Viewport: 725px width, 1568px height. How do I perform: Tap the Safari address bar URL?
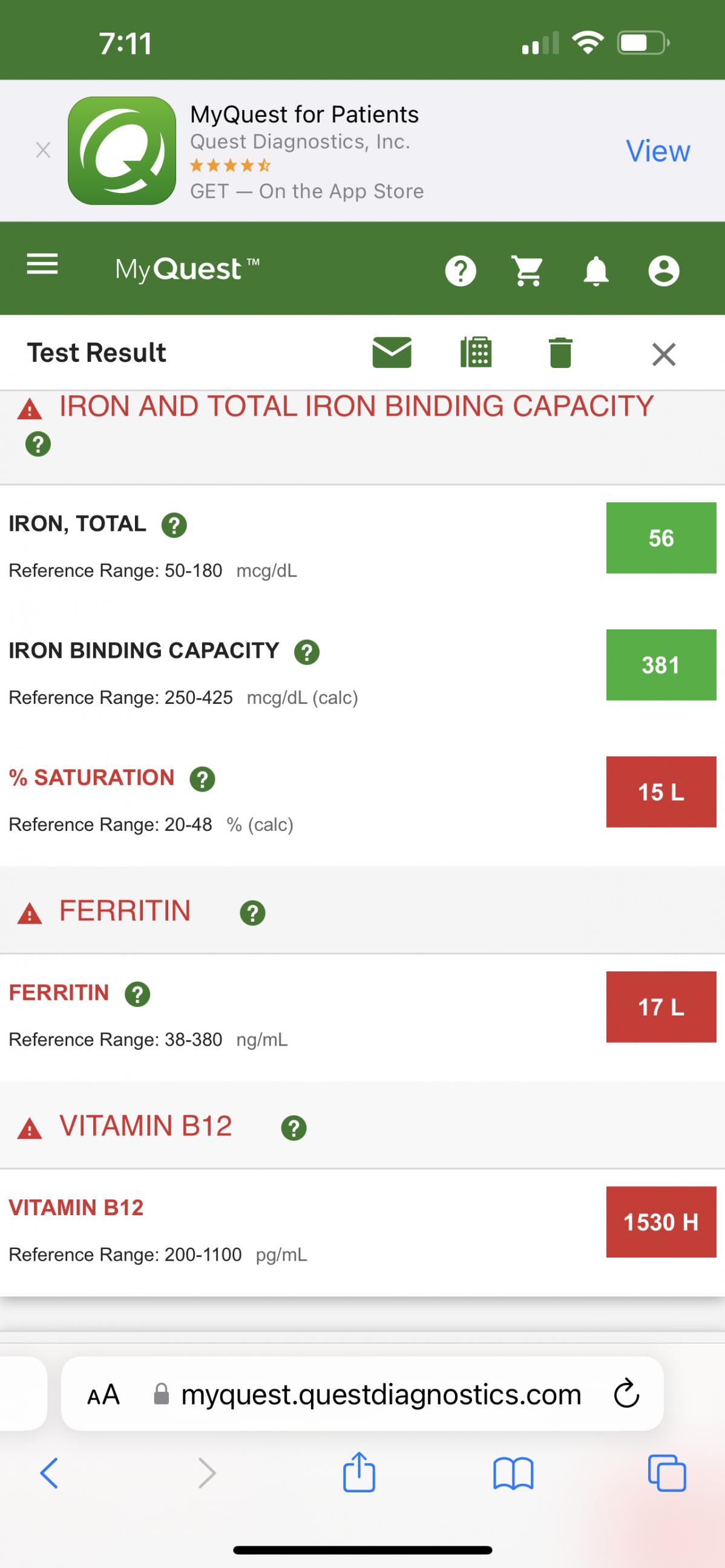[381, 1393]
